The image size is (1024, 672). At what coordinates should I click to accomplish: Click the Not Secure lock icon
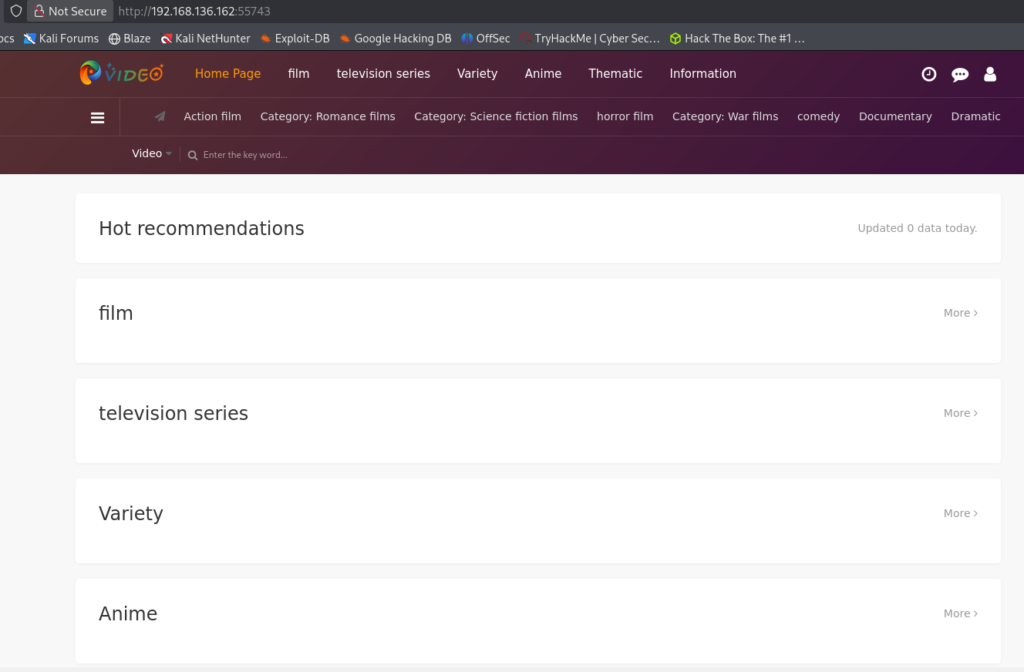click(x=39, y=11)
